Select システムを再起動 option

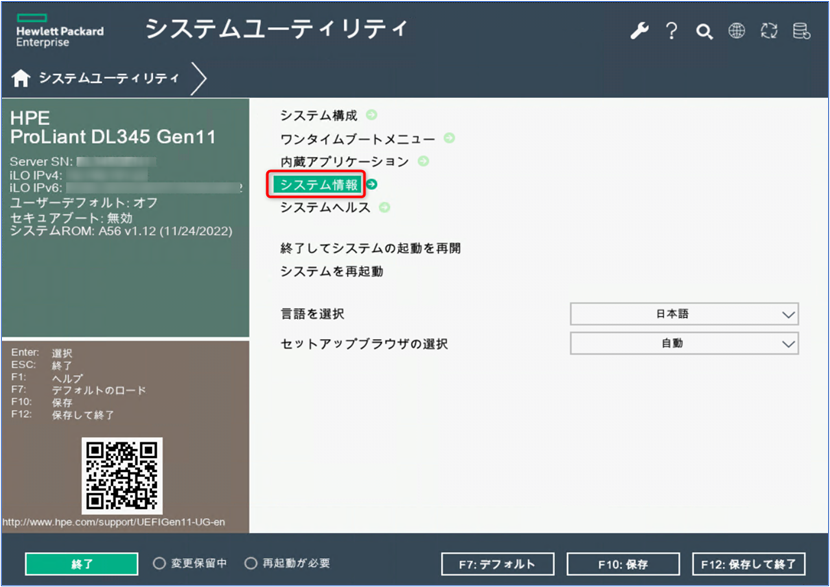point(331,272)
